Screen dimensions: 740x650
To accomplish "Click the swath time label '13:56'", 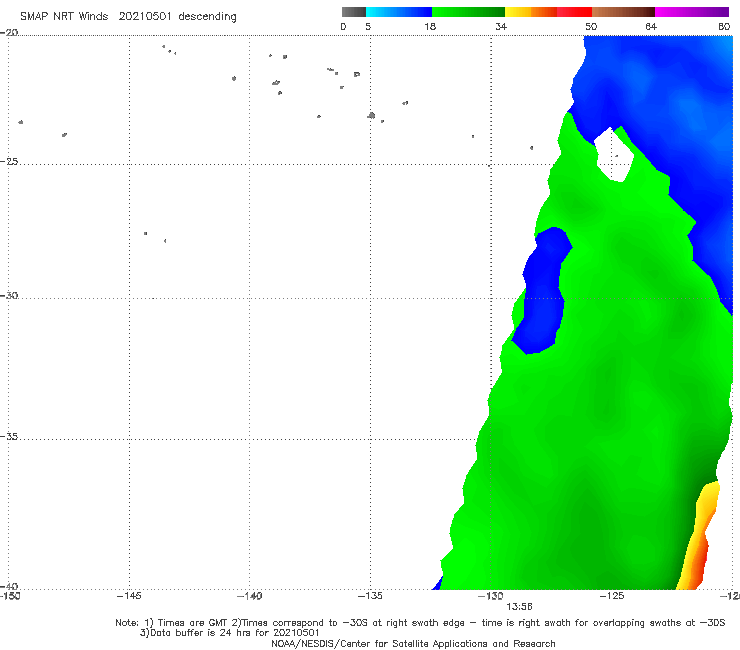I will [519, 607].
